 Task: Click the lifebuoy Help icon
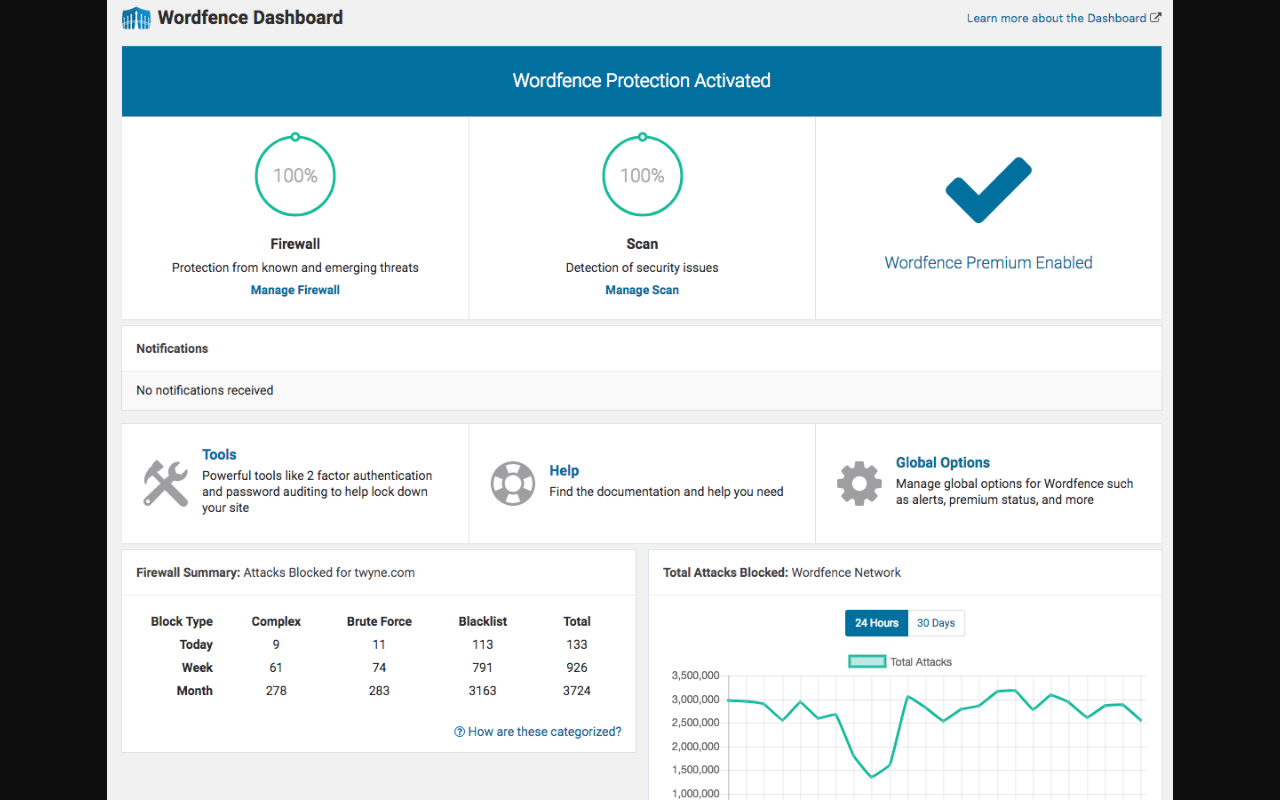click(513, 483)
